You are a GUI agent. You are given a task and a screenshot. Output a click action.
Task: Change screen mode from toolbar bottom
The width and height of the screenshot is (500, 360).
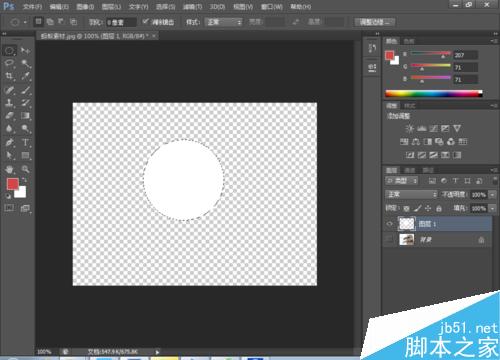(25, 208)
